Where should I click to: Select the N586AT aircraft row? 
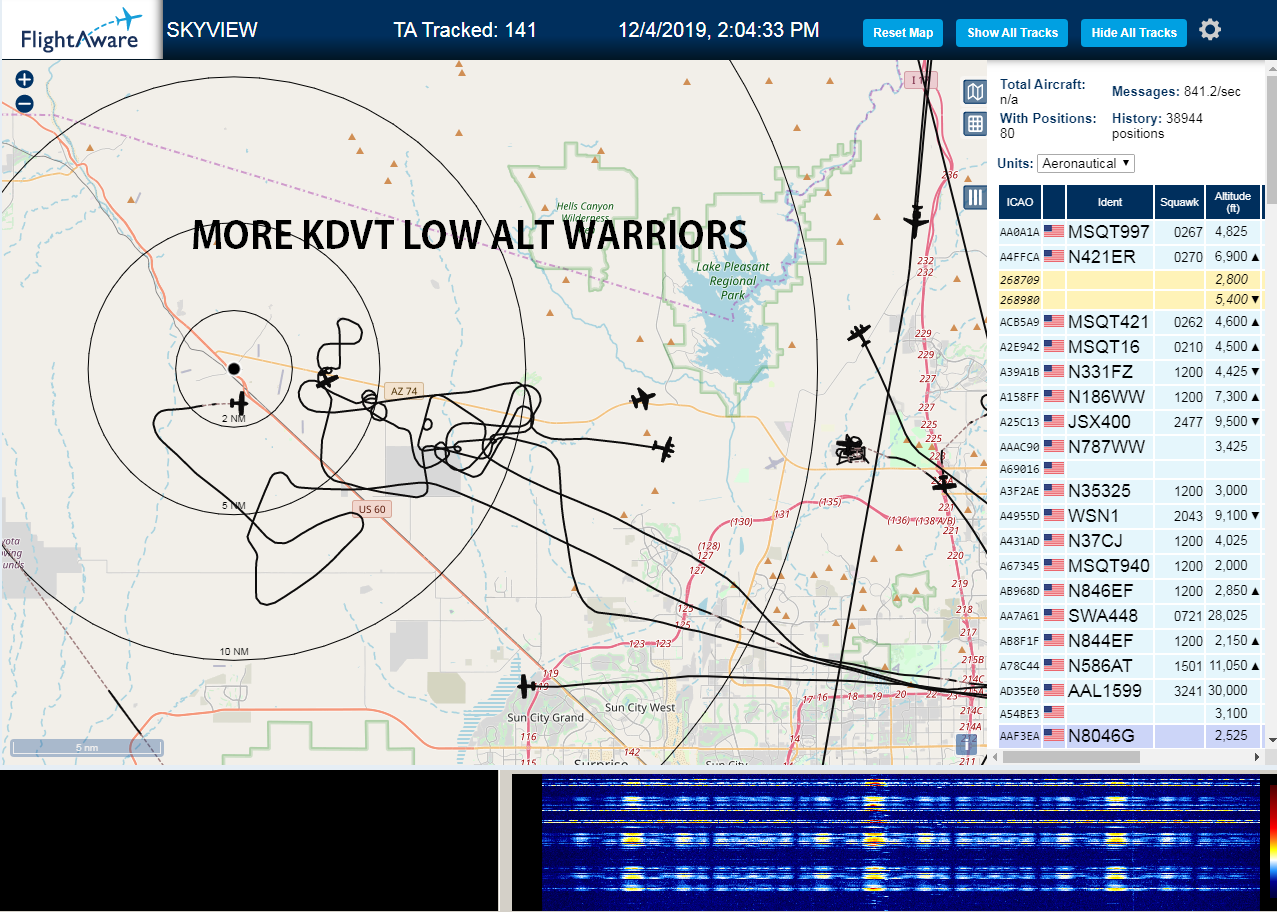coord(1131,665)
